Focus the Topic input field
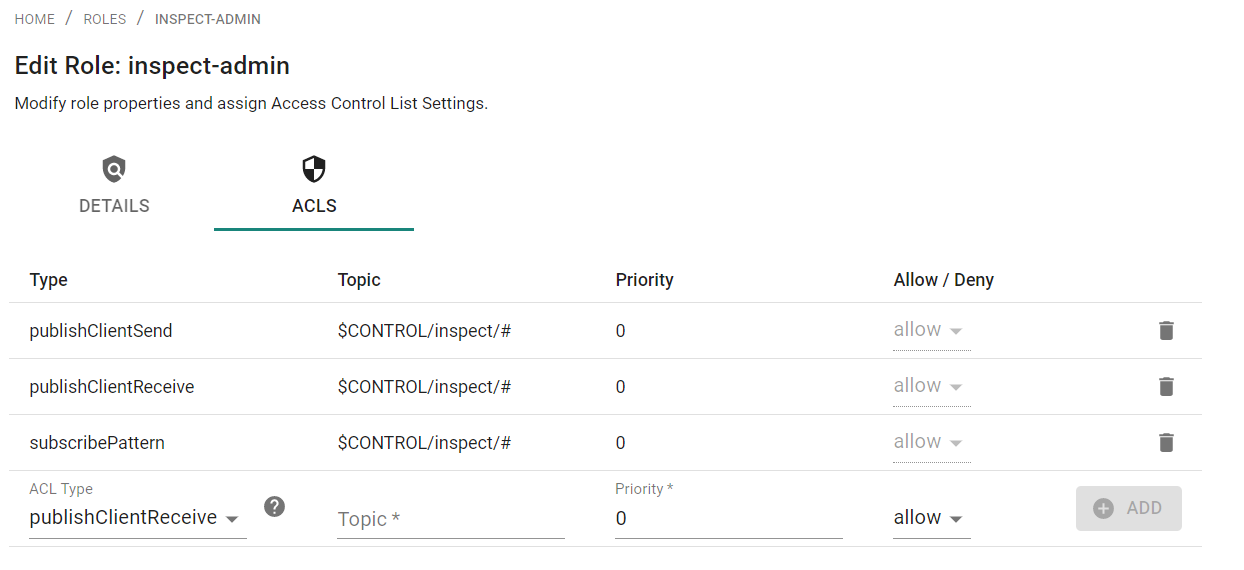Image resolution: width=1244 pixels, height=570 pixels. tap(451, 519)
